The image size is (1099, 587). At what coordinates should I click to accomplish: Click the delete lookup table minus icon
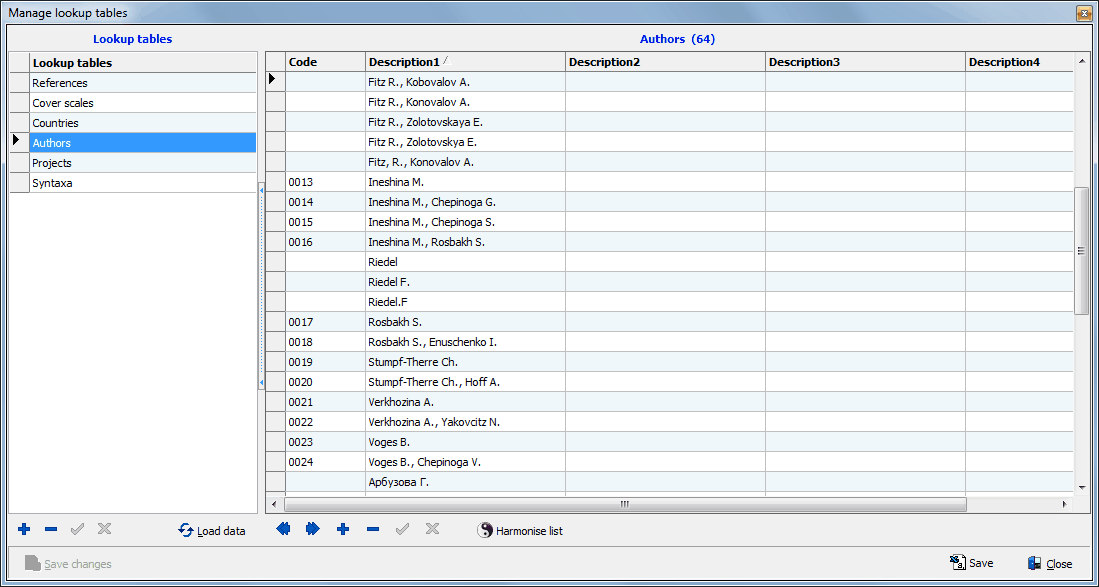[x=51, y=530]
